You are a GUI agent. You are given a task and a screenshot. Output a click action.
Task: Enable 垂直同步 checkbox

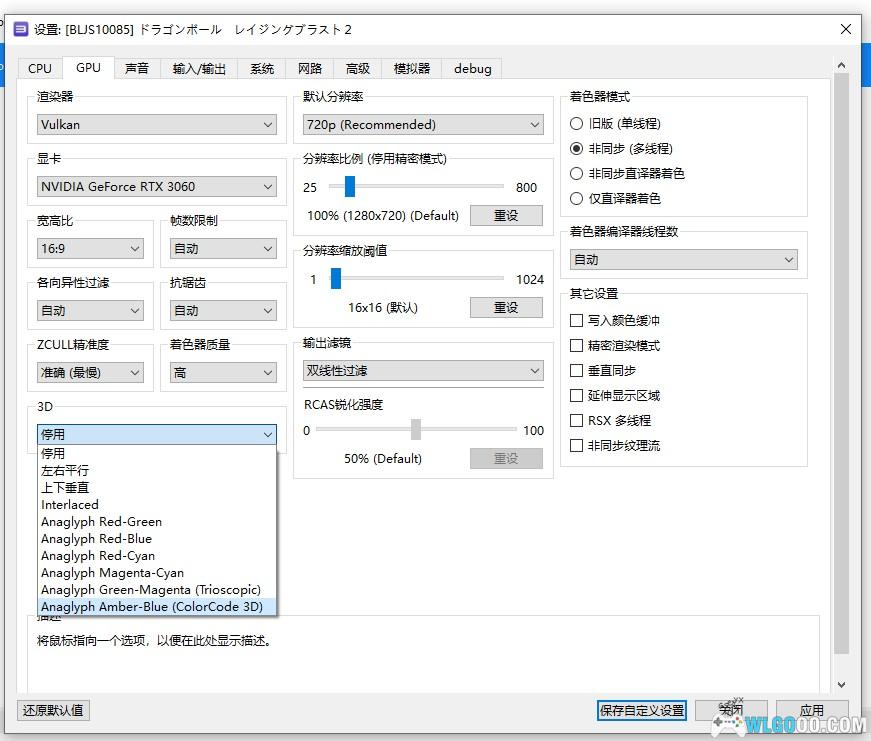pyautogui.click(x=576, y=371)
